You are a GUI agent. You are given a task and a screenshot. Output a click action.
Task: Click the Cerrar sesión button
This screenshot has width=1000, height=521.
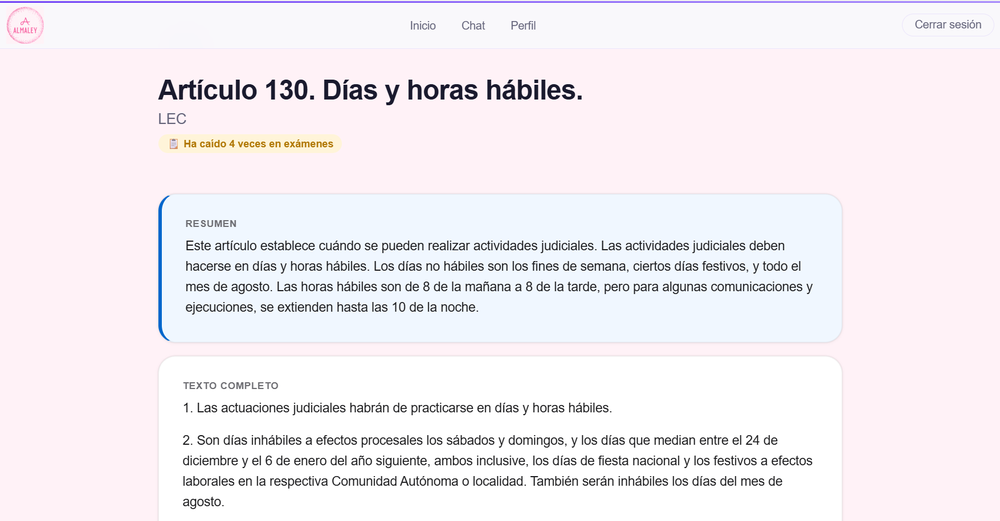tap(948, 25)
